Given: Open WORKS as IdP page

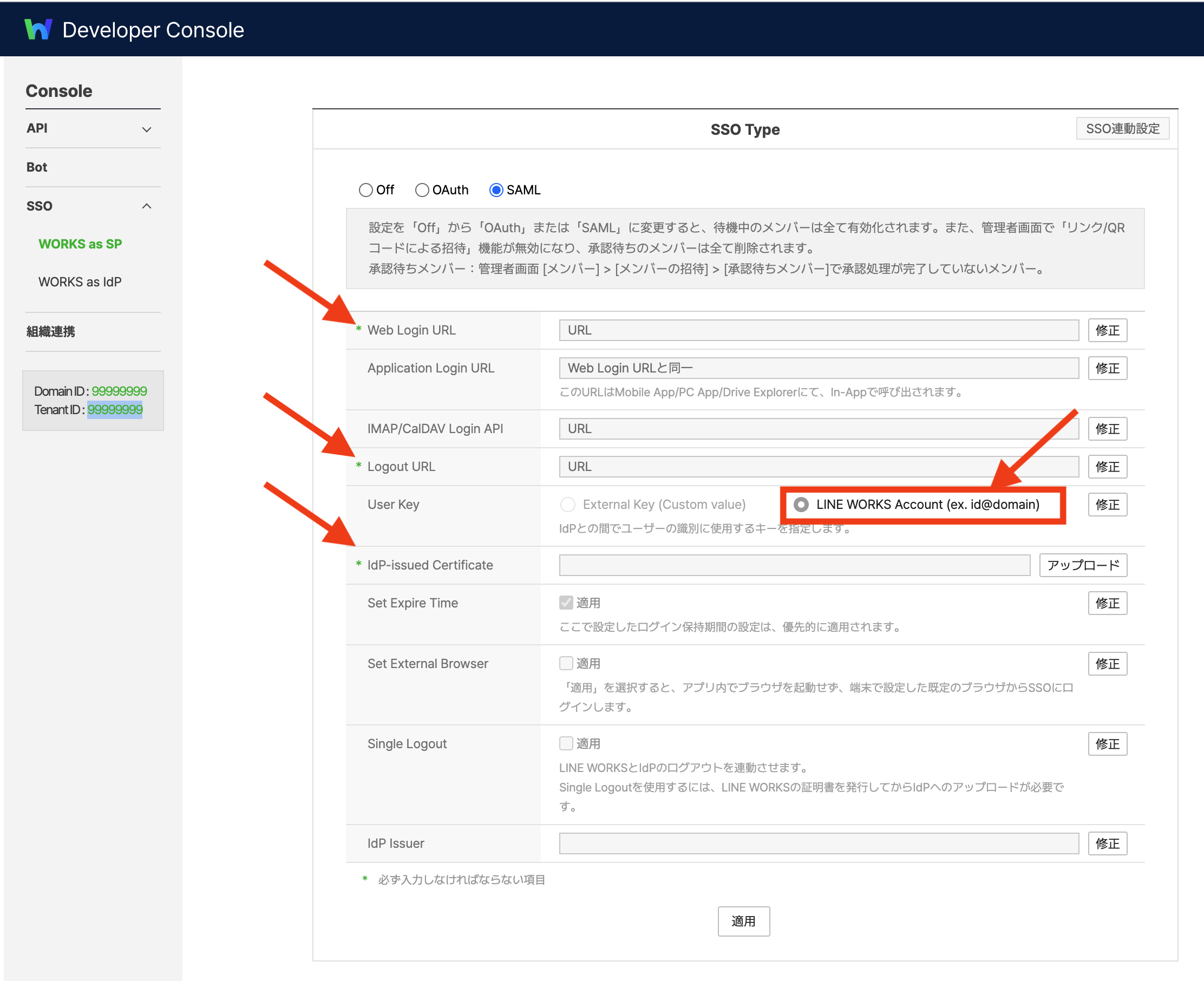Looking at the screenshot, I should coord(80,282).
